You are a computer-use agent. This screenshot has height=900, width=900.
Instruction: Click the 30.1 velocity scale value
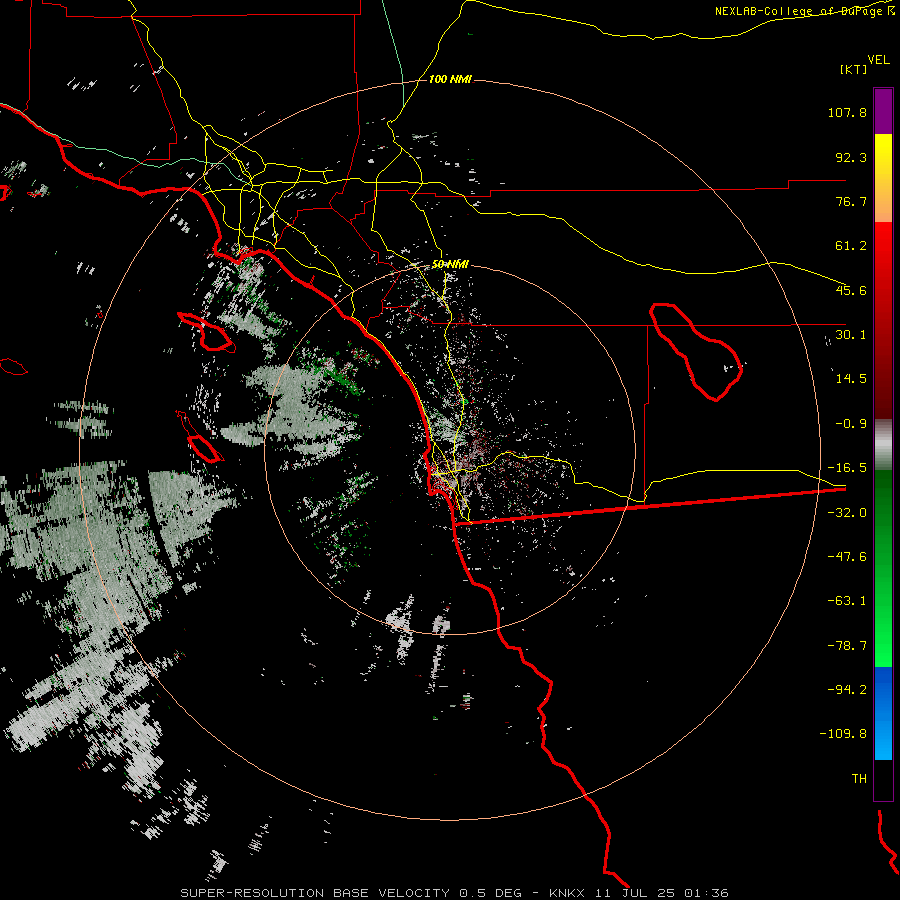pyautogui.click(x=851, y=334)
